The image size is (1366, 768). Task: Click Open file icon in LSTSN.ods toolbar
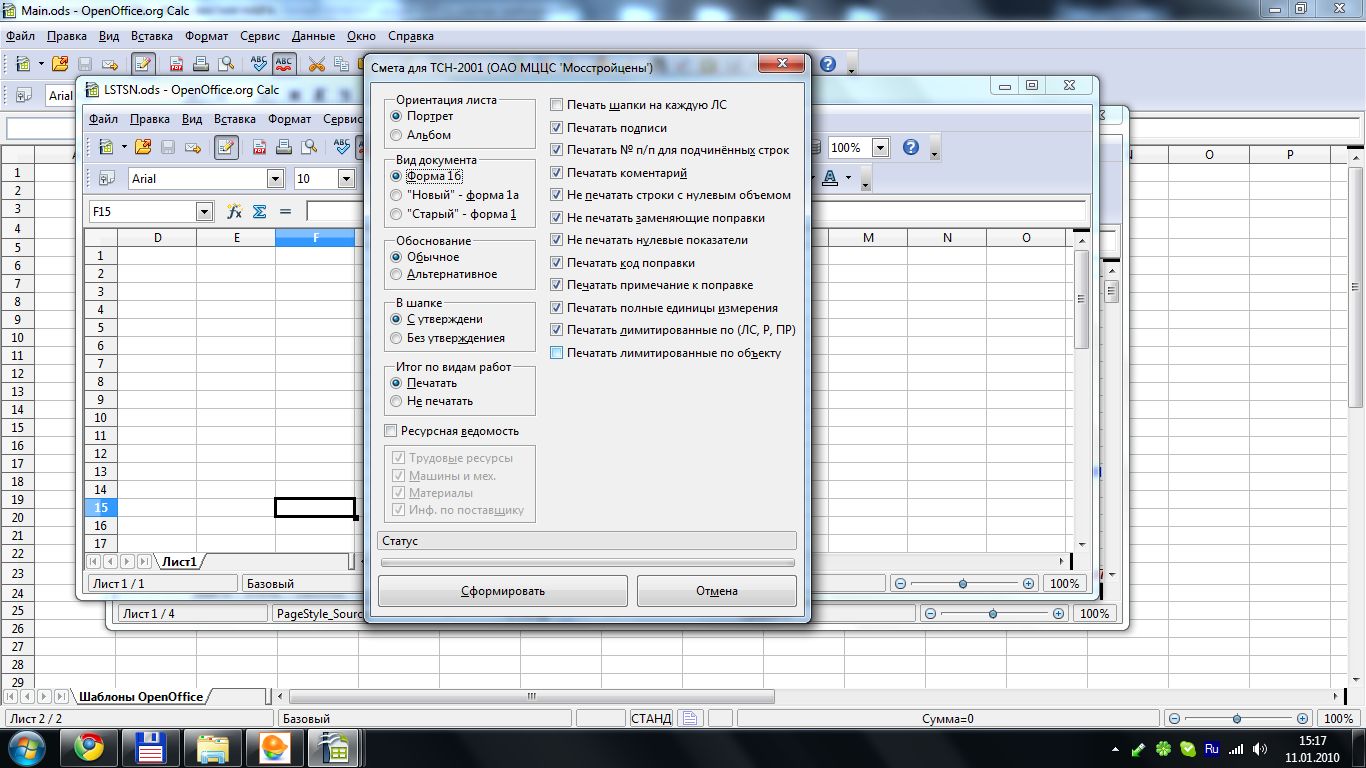[143, 147]
